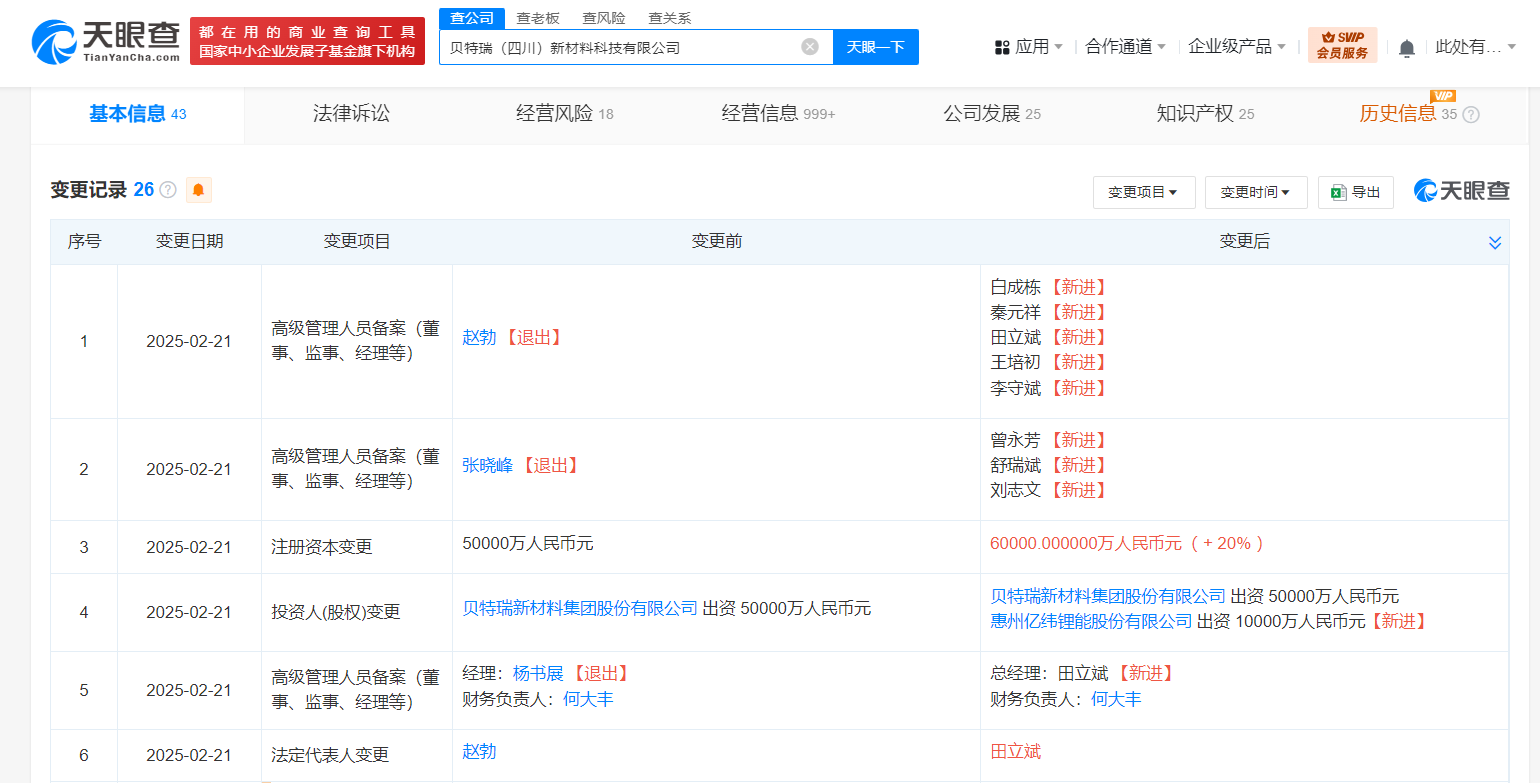Expand table with double chevron icon
The image size is (1540, 783).
(1494, 243)
